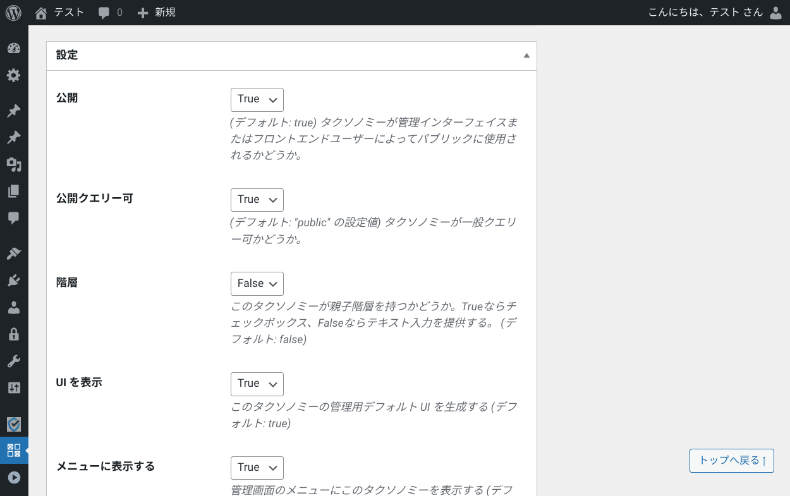Click the 設定 panel heading
Image resolution: width=790 pixels, height=496 pixels.
point(67,55)
